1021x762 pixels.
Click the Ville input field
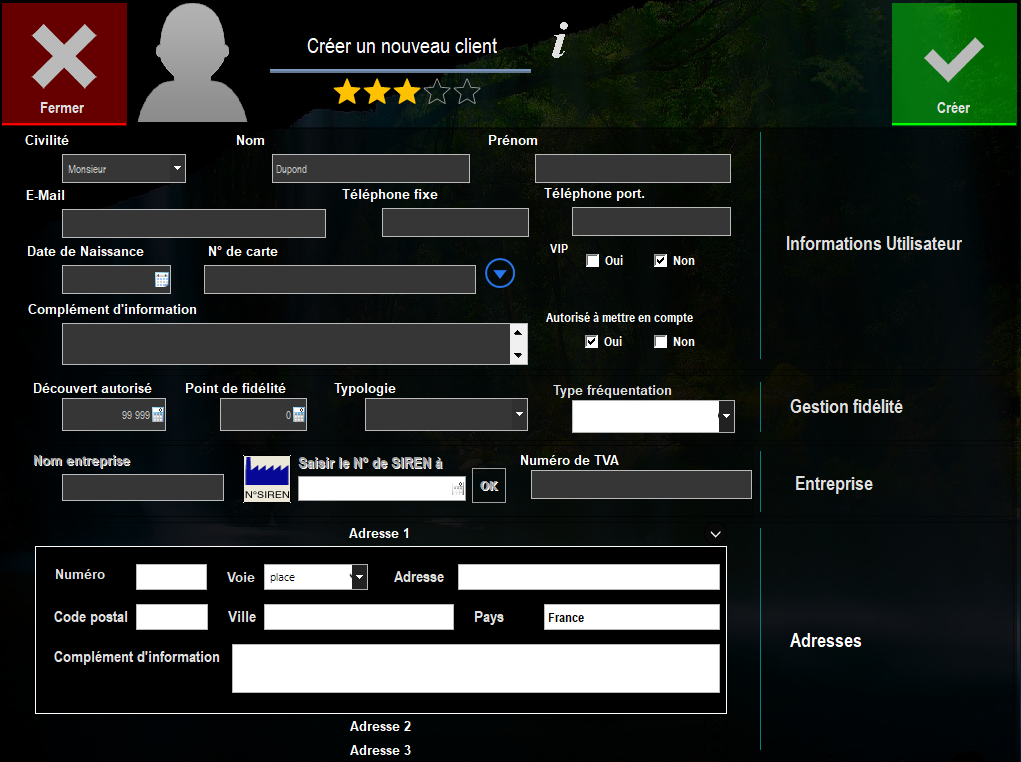pyautogui.click(x=359, y=617)
